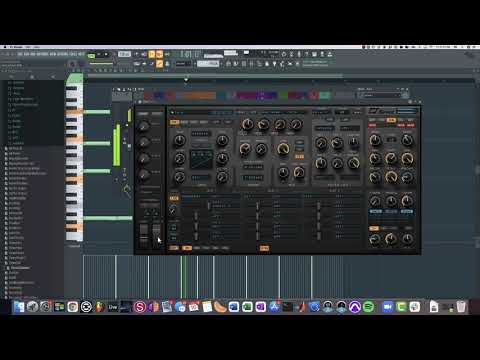Click the synth's mod wheel fader under the cursor

[x=156, y=235]
